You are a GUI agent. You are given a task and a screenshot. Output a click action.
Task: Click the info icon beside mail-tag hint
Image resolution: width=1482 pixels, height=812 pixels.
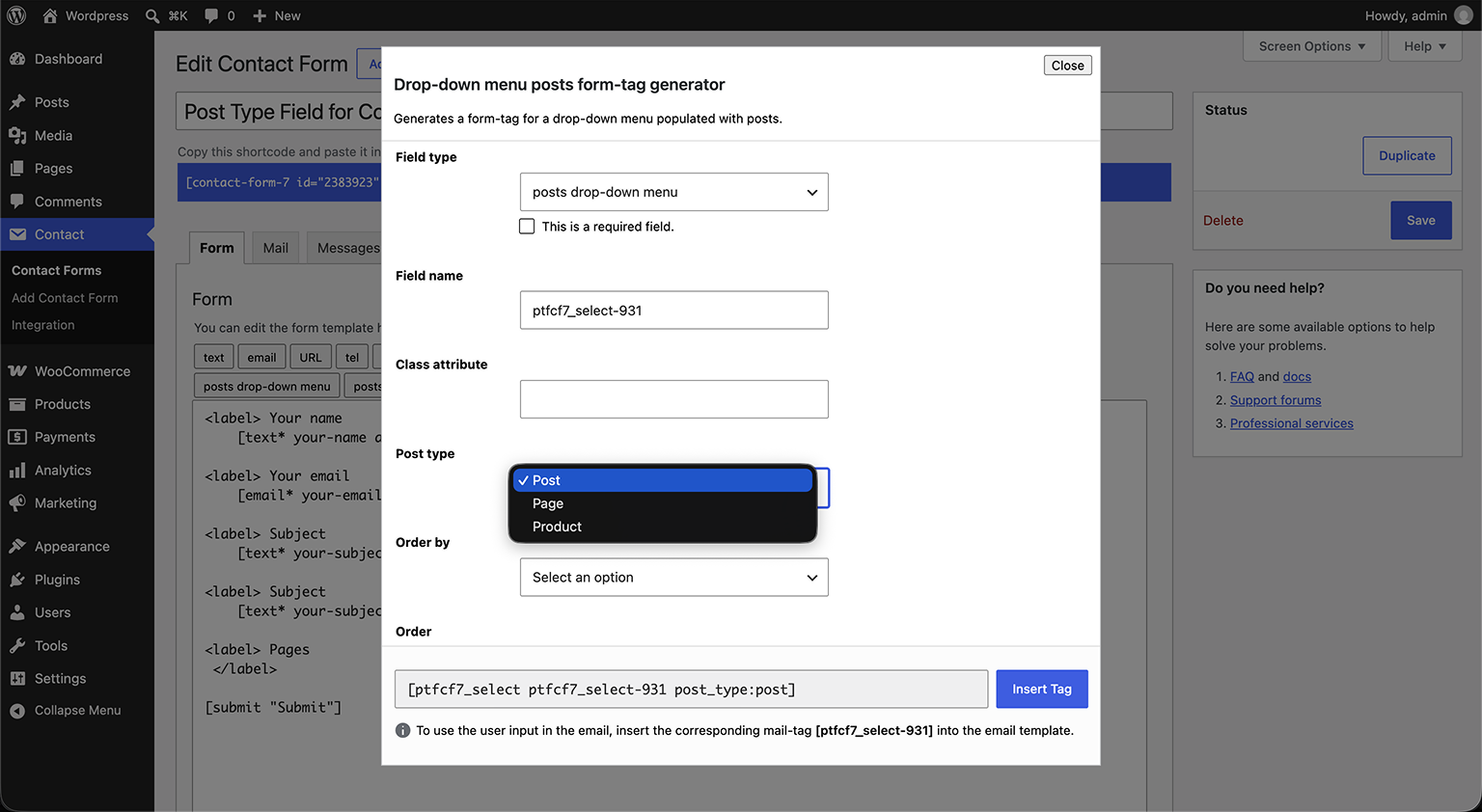[x=403, y=730]
